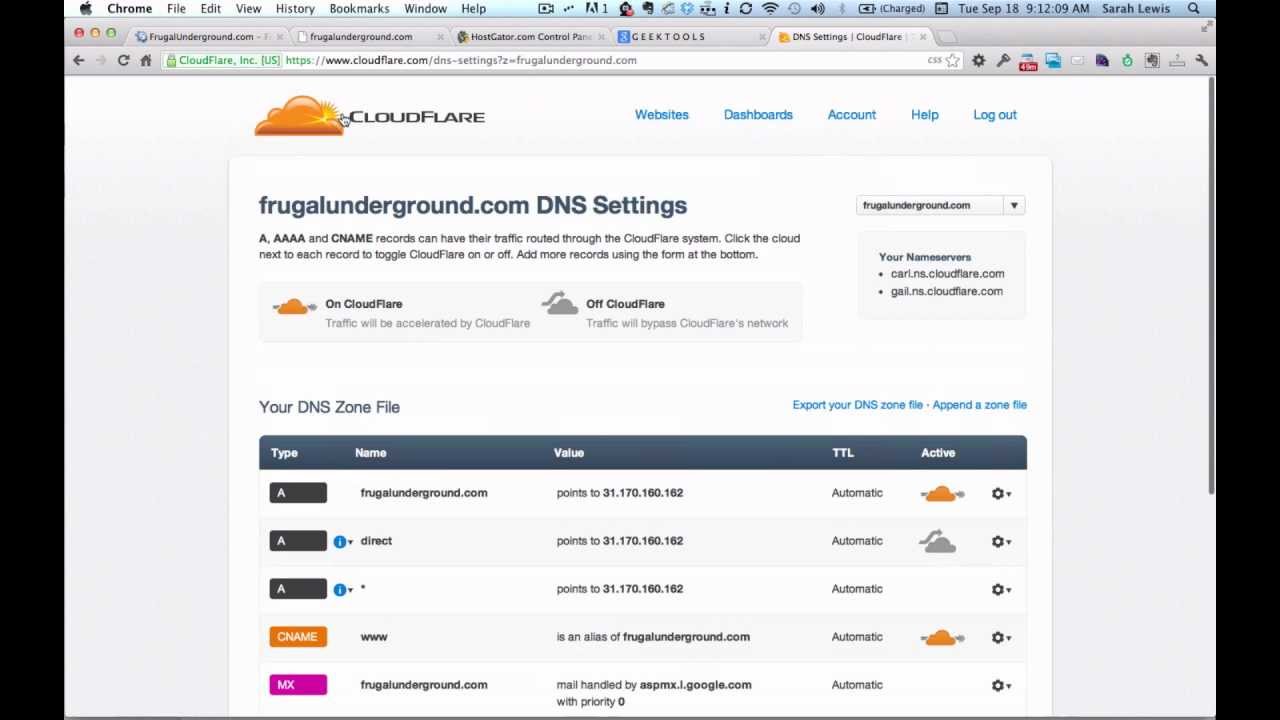
Task: Switch to the frugalunderground.com second tab
Action: click(x=368, y=37)
